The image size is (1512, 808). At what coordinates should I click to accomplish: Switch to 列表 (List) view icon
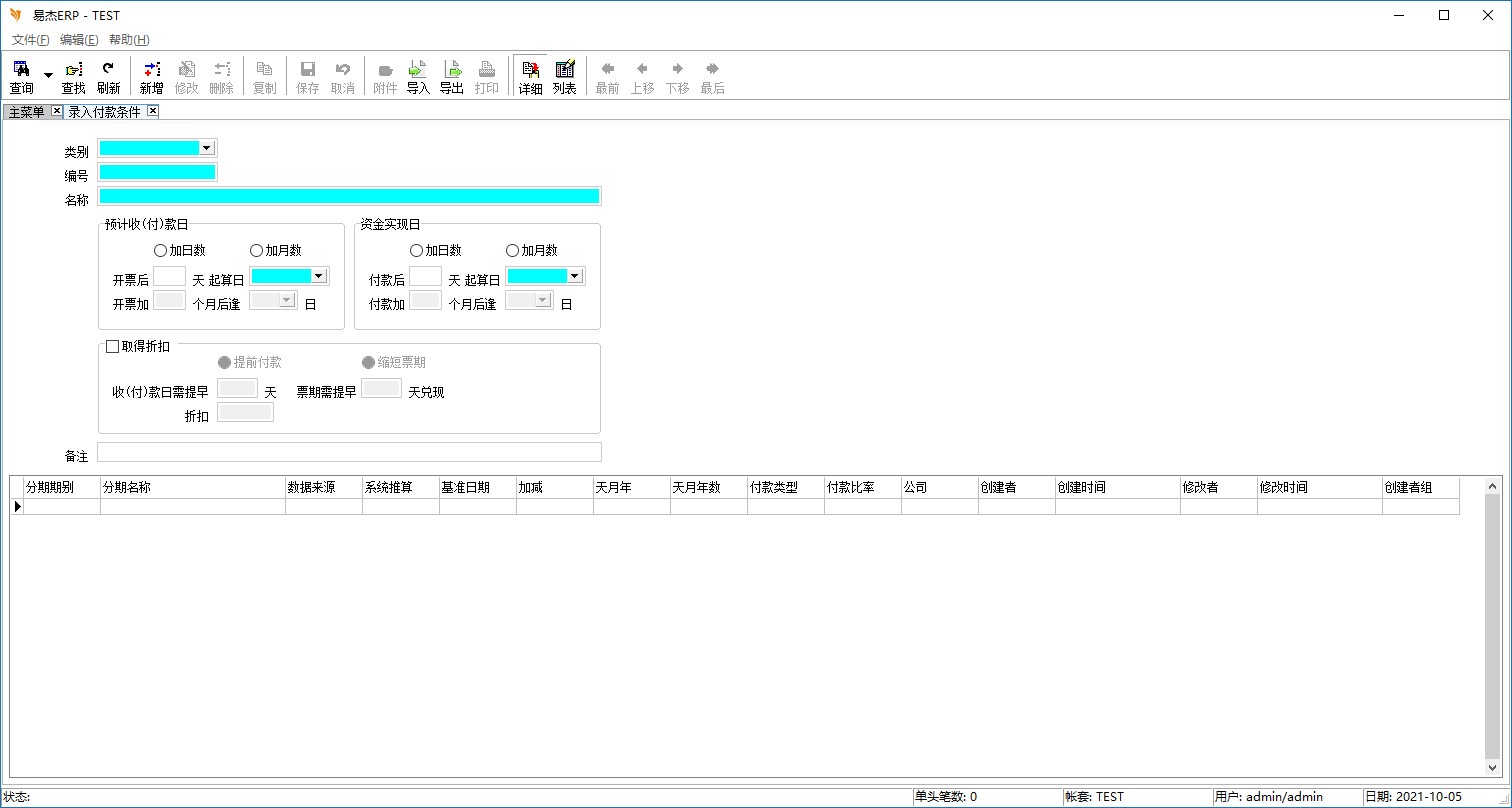565,70
